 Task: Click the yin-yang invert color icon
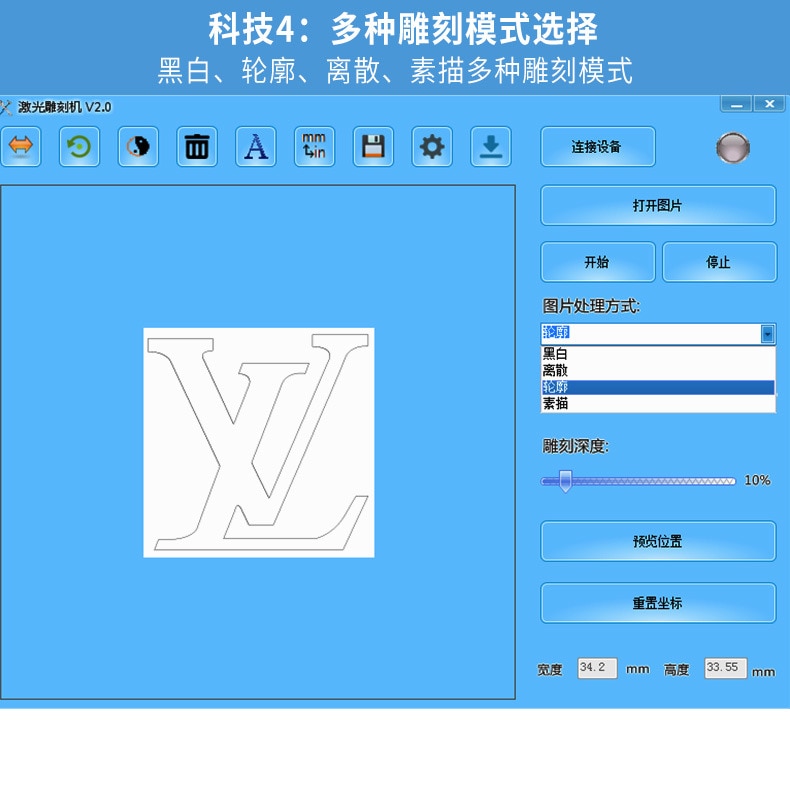pos(138,147)
